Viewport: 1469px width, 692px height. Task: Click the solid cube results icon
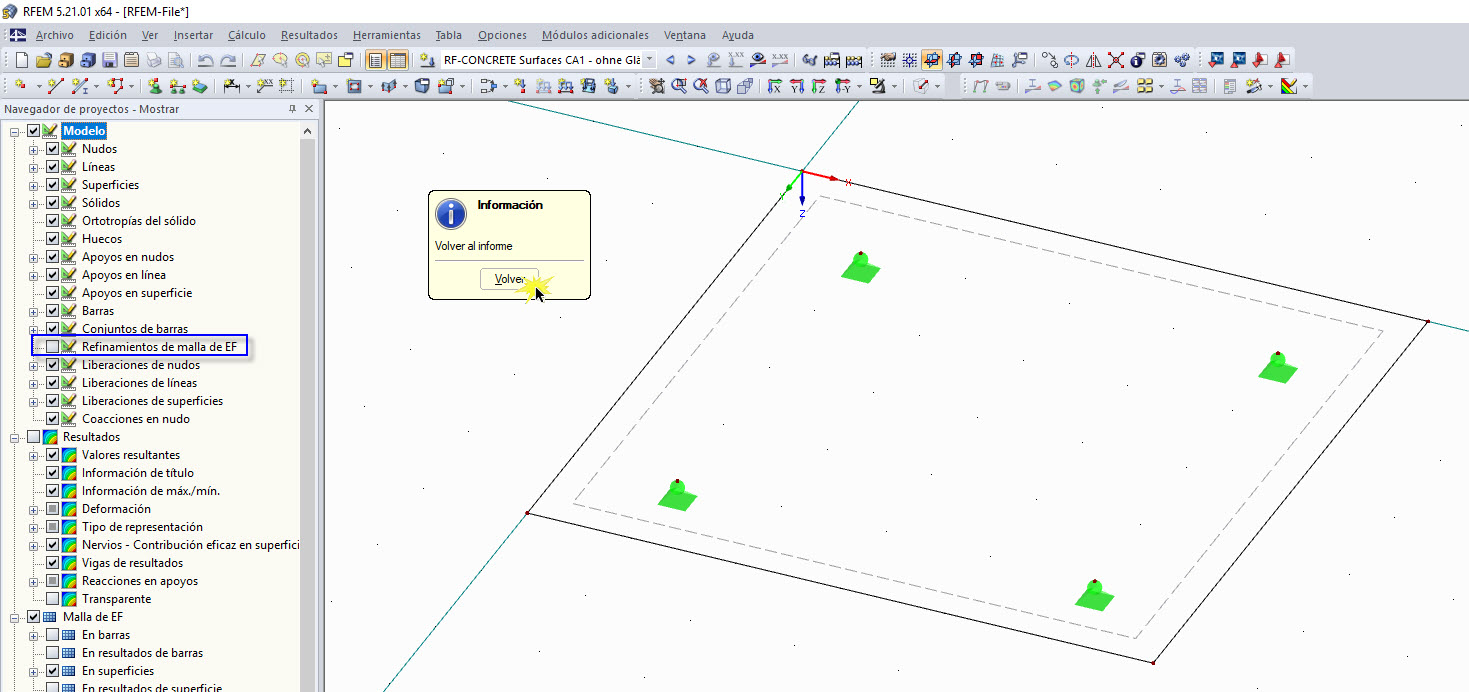(1077, 86)
